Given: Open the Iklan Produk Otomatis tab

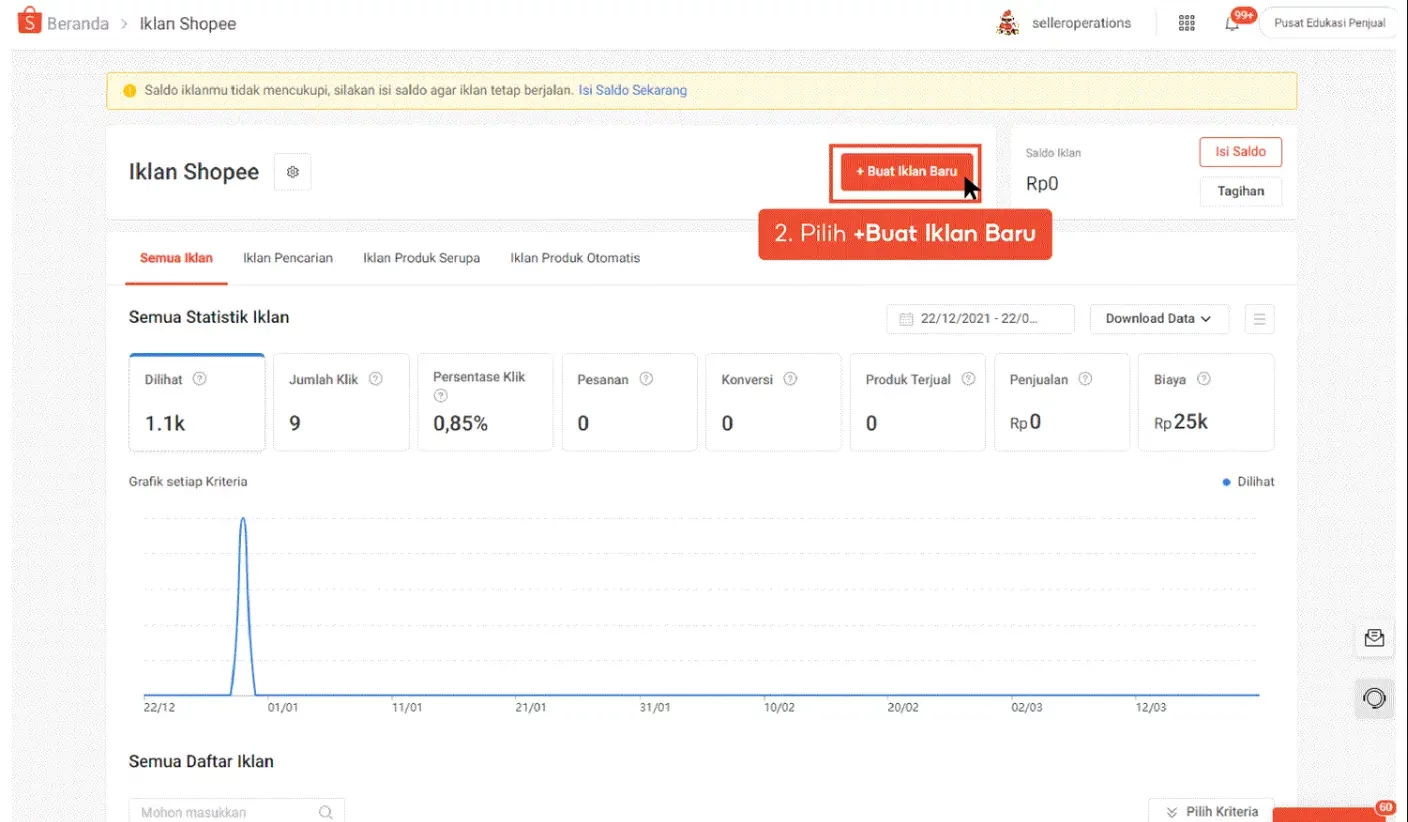Looking at the screenshot, I should click(575, 257).
